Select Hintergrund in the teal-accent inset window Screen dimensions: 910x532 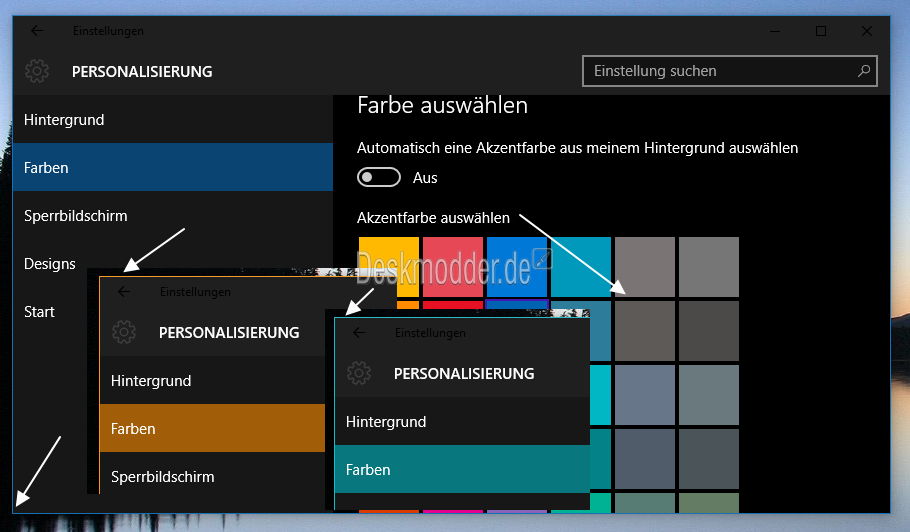(x=463, y=421)
